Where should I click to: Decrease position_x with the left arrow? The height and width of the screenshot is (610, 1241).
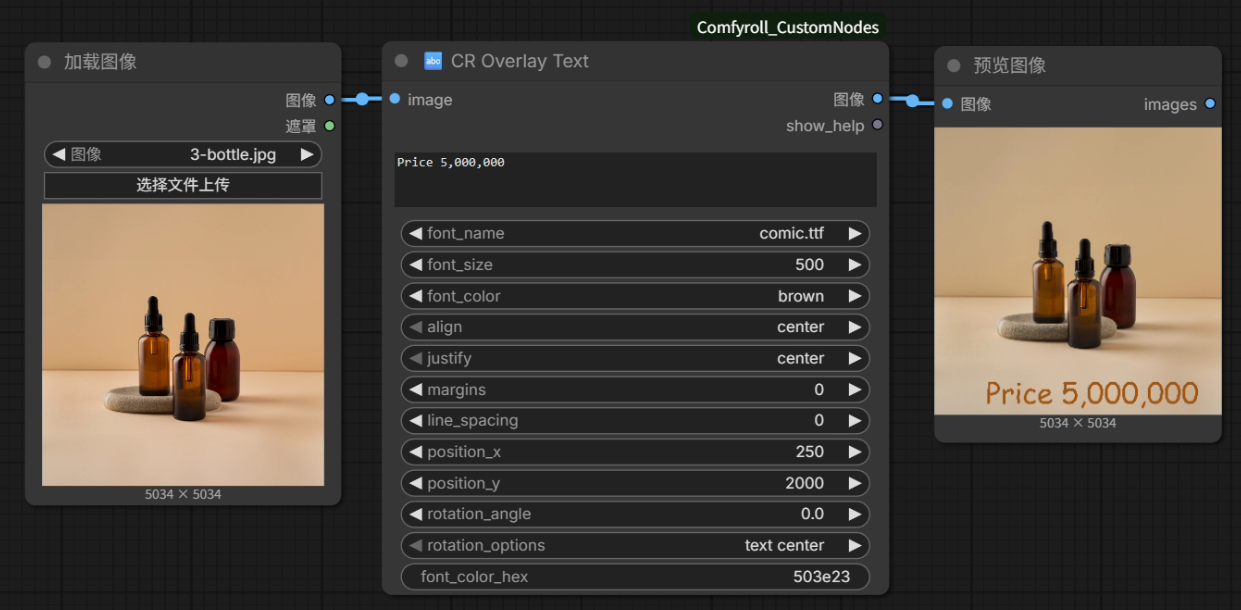click(x=415, y=452)
